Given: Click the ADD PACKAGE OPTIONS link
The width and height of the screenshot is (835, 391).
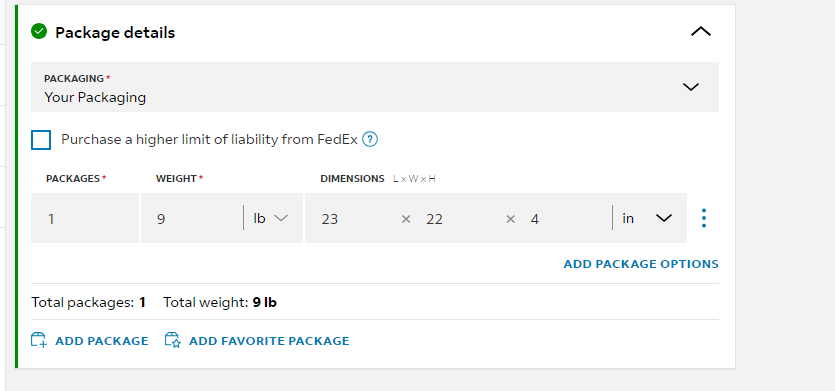Looking at the screenshot, I should tap(641, 264).
